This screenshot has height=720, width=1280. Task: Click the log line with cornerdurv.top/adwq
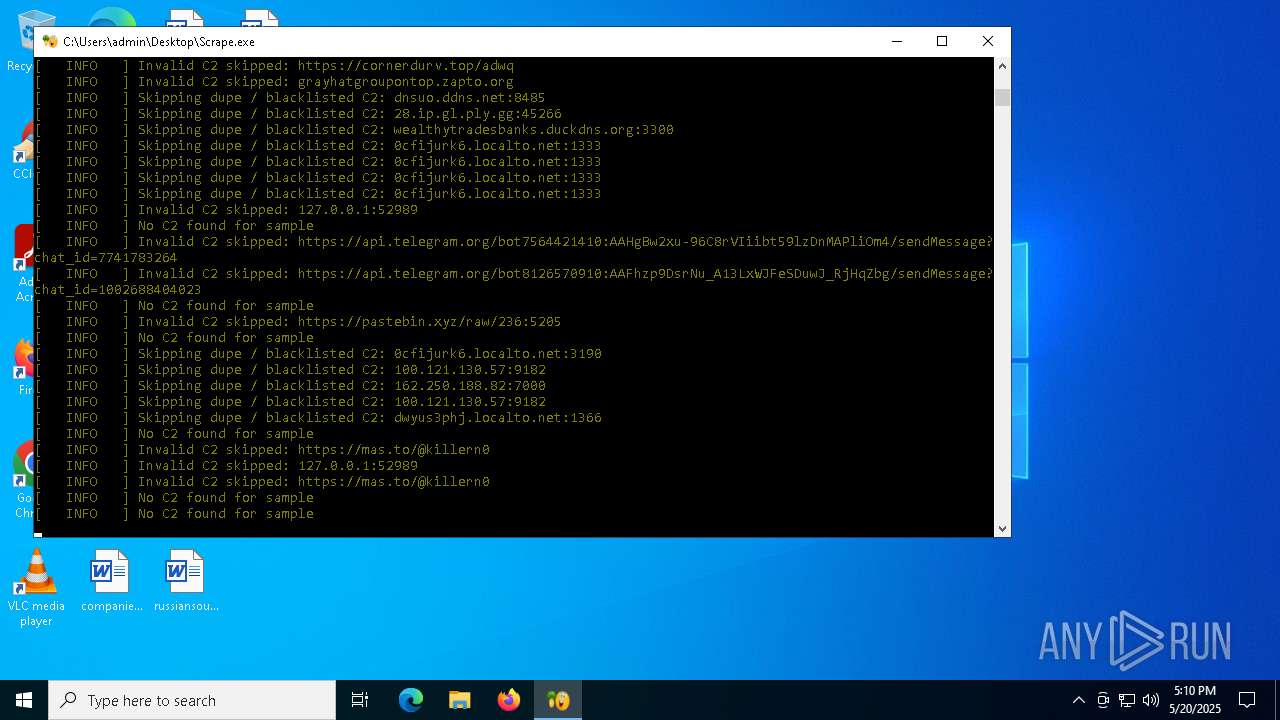point(274,66)
